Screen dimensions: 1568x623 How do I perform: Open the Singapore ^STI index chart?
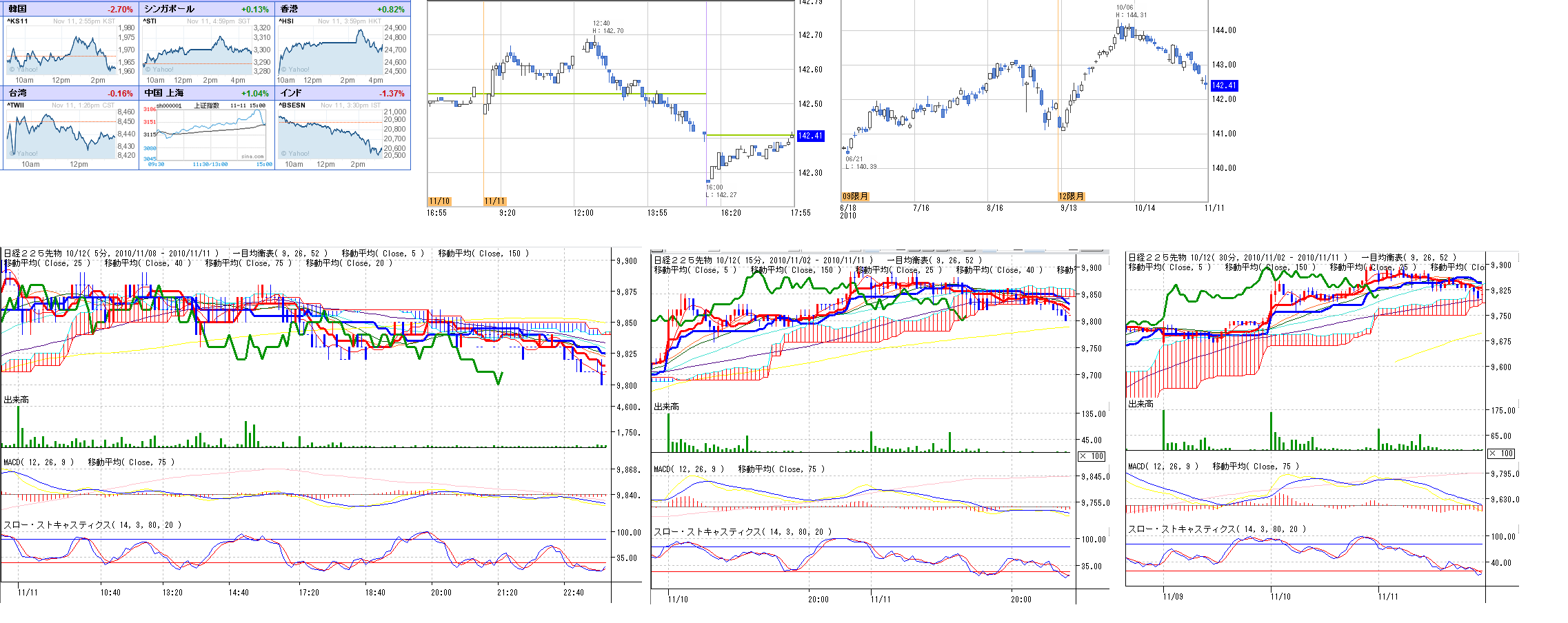click(x=198, y=50)
